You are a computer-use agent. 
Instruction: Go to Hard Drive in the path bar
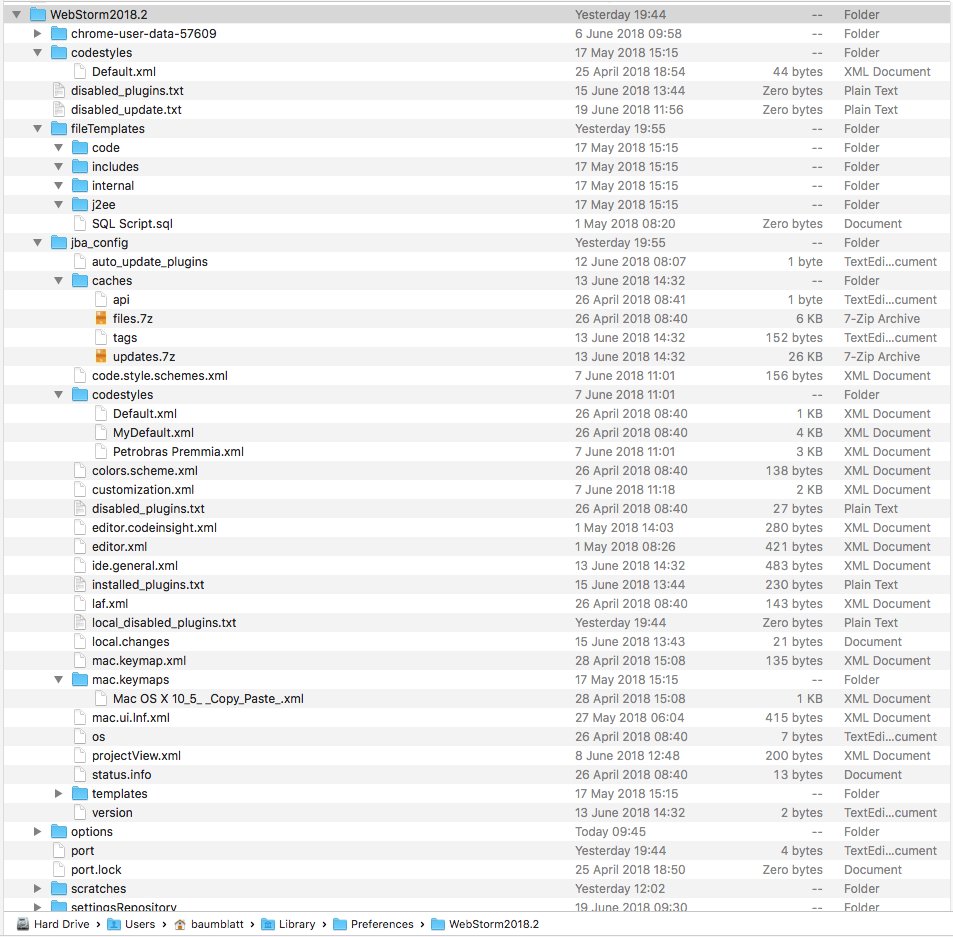[x=61, y=924]
